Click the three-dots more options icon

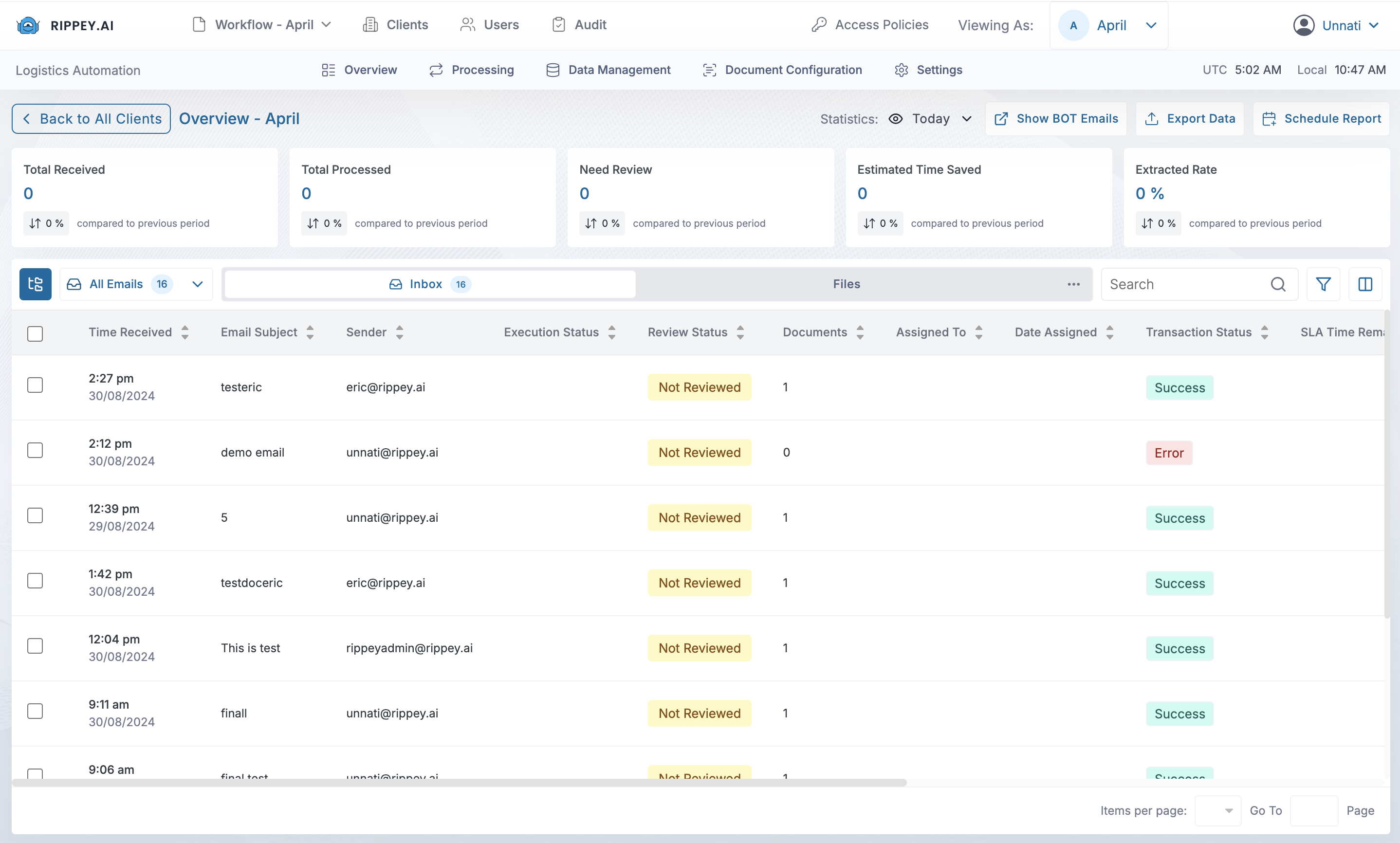[1073, 284]
